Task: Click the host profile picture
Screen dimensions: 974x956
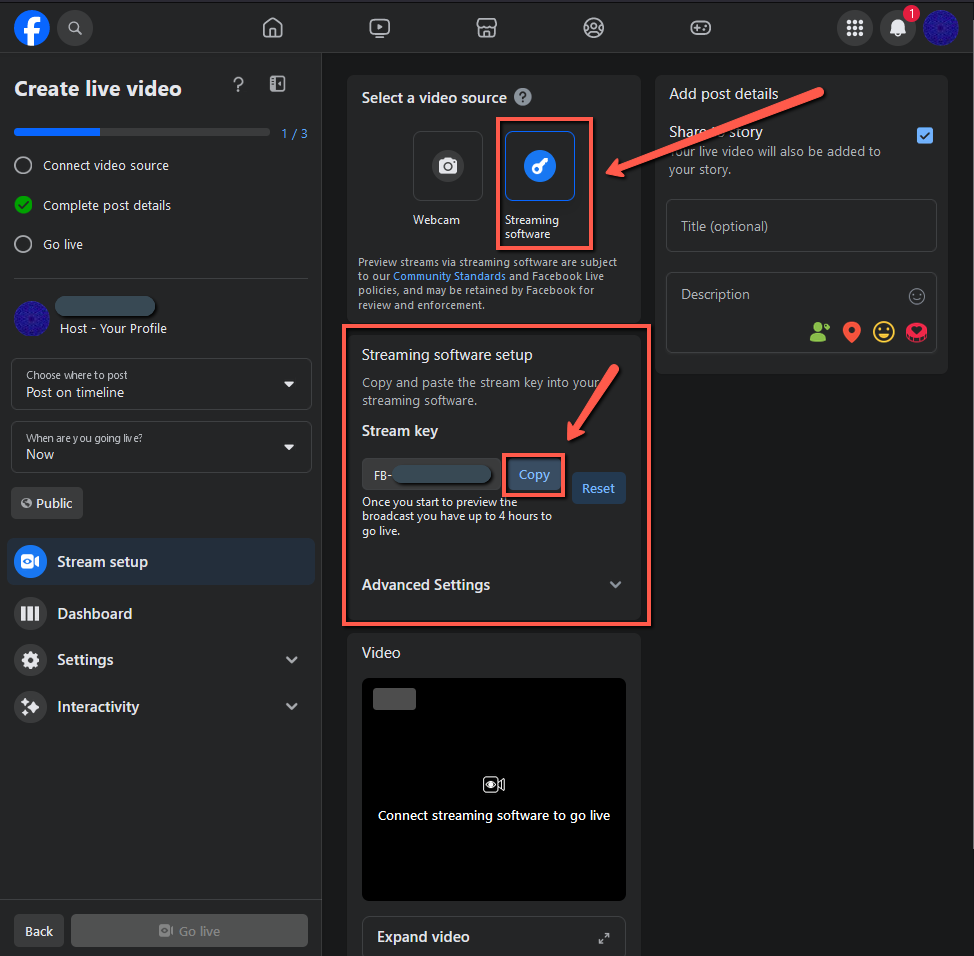Action: pyautogui.click(x=32, y=319)
